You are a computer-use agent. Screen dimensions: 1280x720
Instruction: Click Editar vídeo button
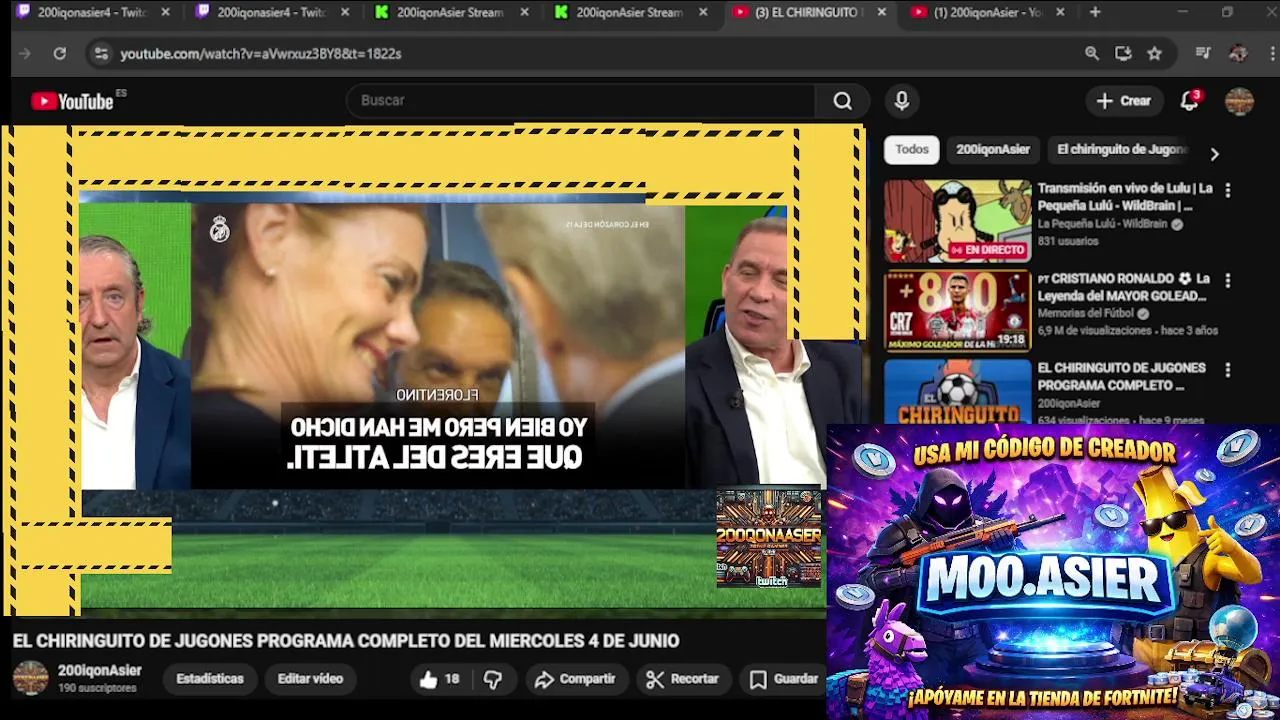(x=310, y=679)
